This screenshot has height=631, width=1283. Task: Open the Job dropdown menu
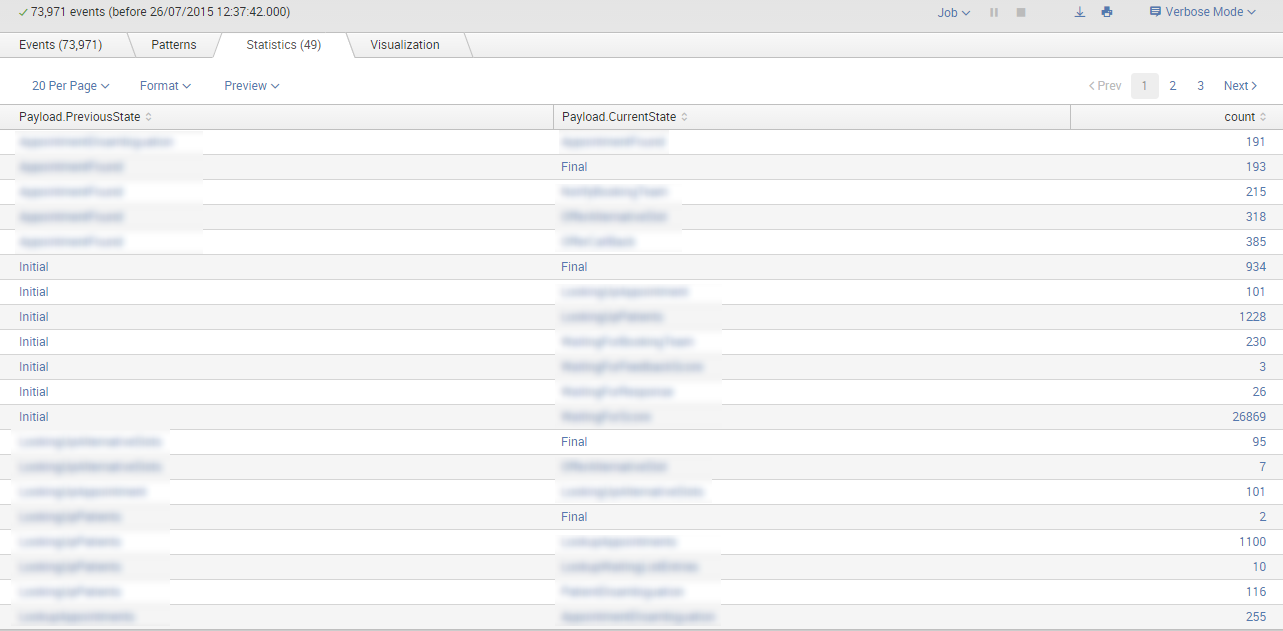pos(953,13)
